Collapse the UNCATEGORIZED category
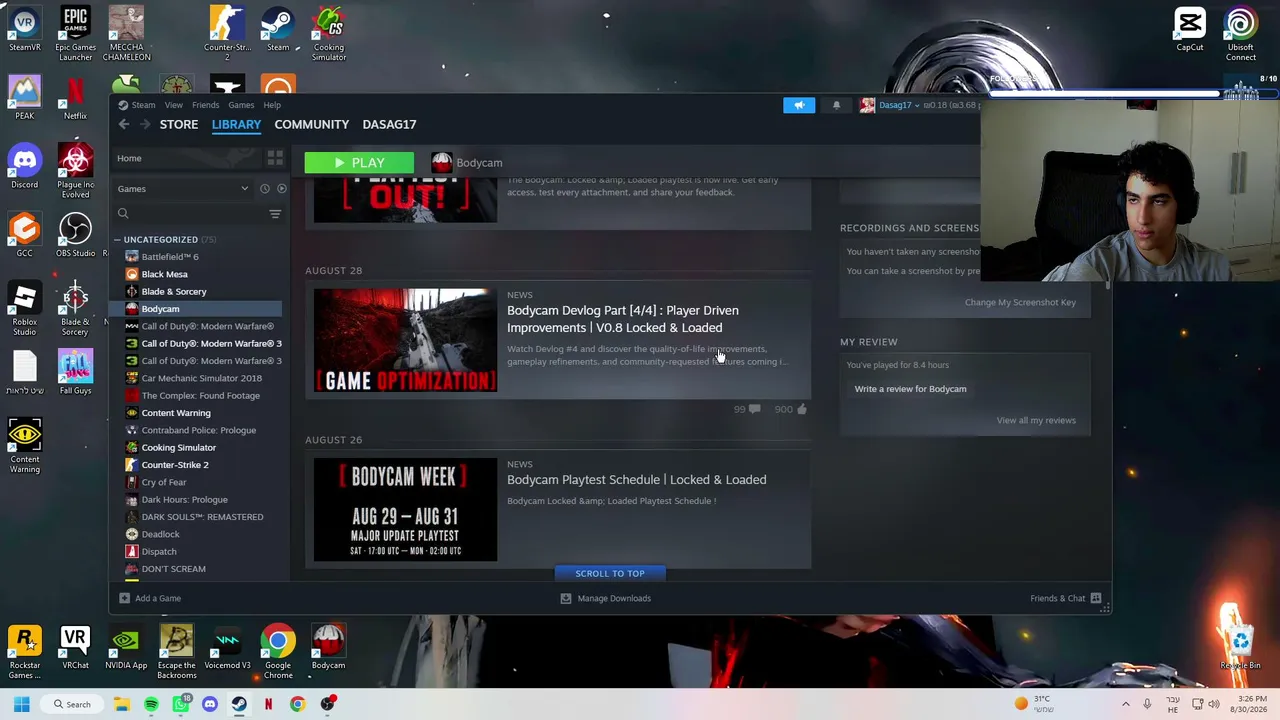Screen dimensions: 1280x720 (116, 240)
